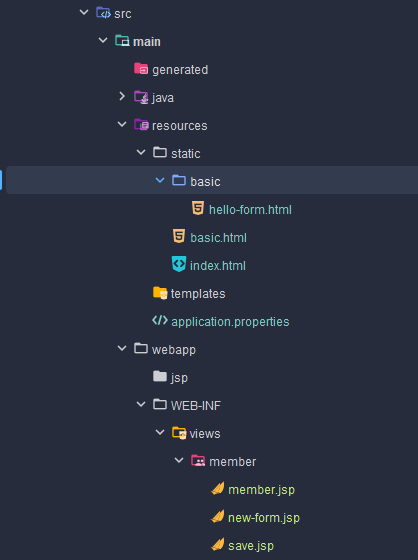Collapse the src root folder chevron

[x=84, y=12]
